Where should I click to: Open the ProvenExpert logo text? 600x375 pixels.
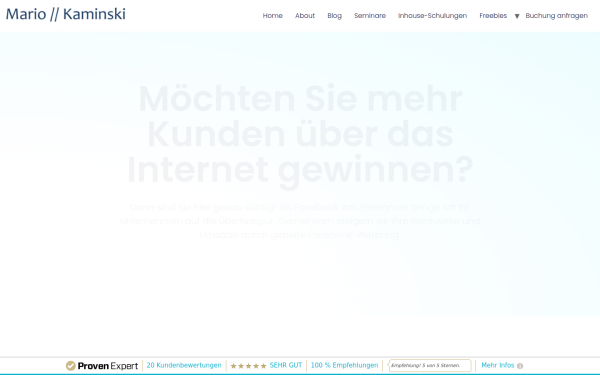pos(108,366)
